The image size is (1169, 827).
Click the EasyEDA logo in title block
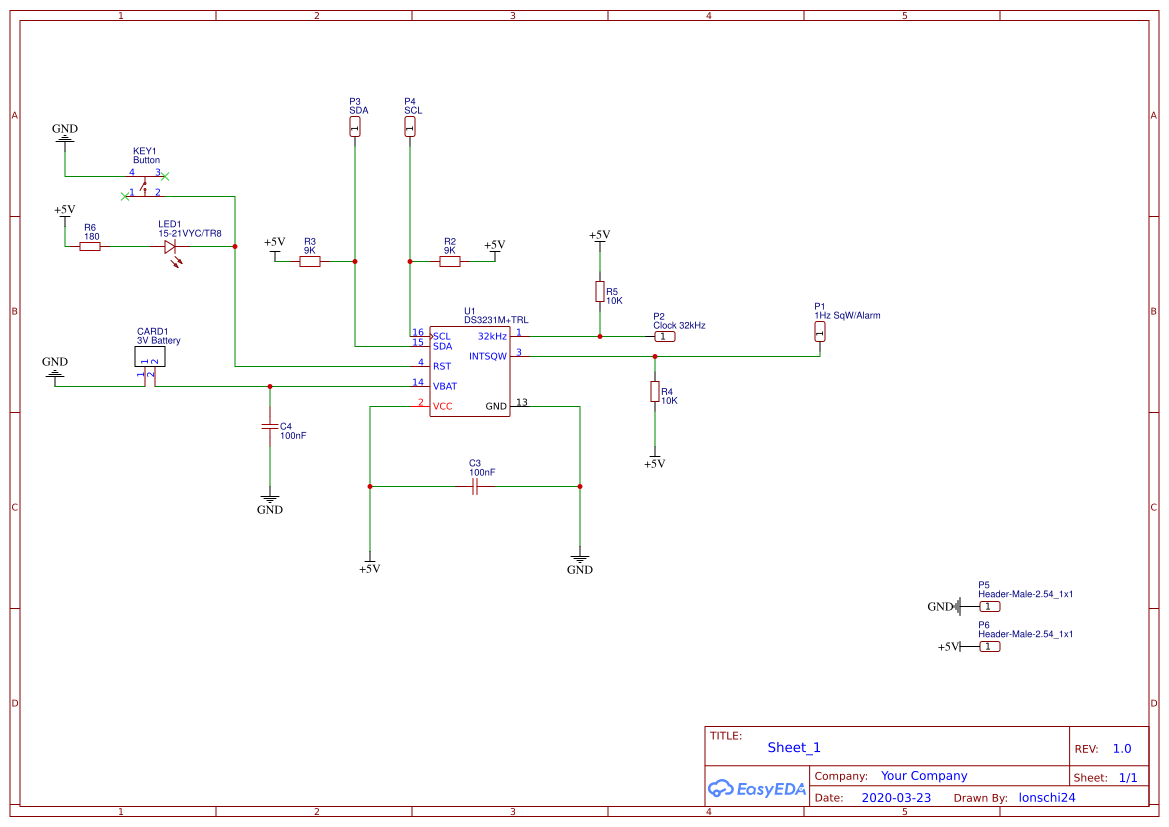[756, 789]
